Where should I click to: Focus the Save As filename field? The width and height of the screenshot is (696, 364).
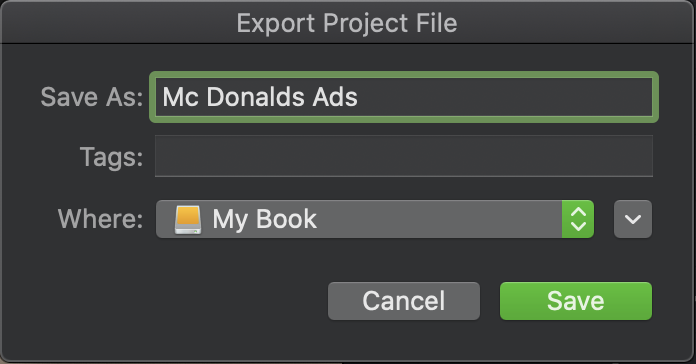click(x=403, y=97)
